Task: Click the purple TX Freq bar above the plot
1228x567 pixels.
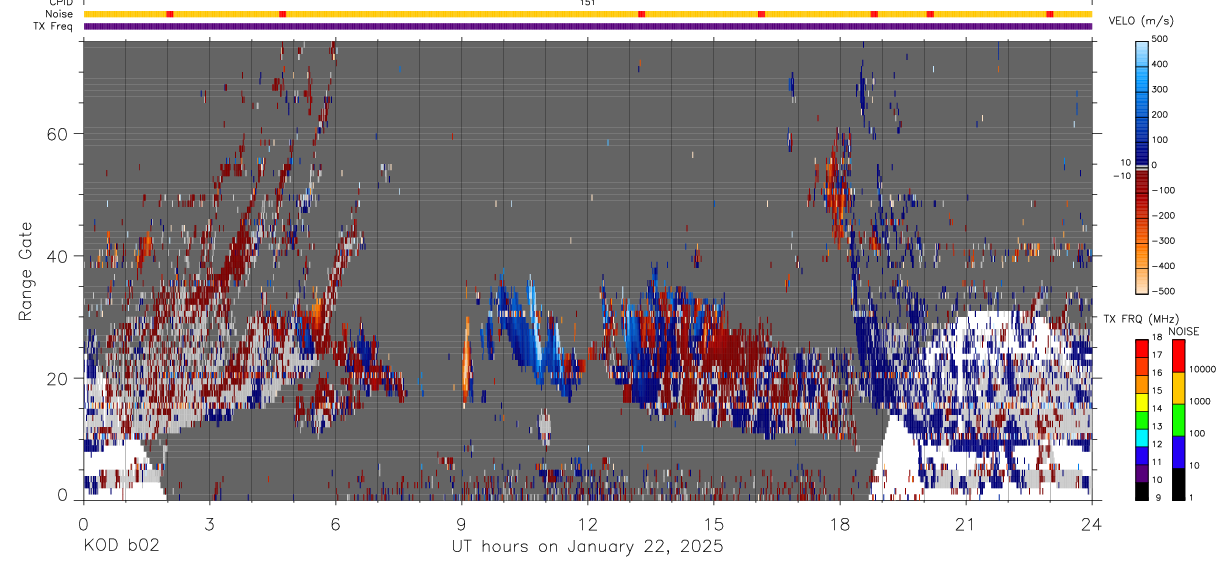Action: 588,26
